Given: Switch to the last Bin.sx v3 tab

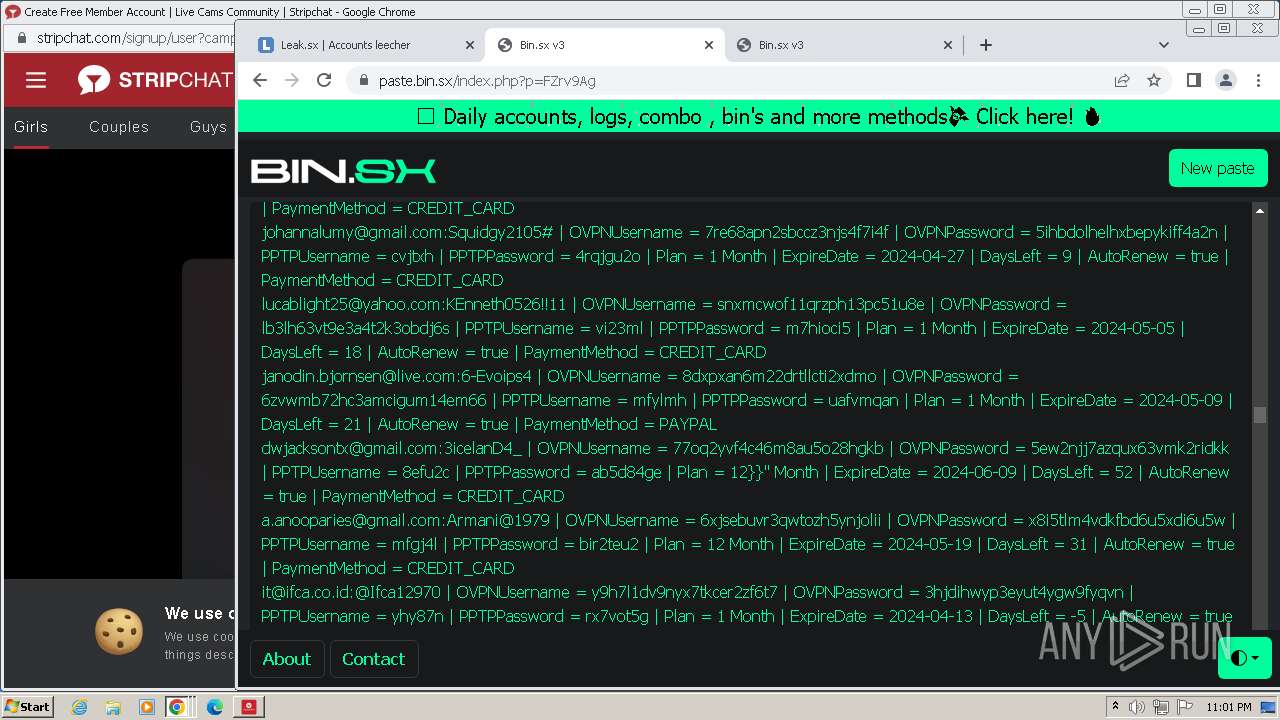Looking at the screenshot, I should (843, 45).
